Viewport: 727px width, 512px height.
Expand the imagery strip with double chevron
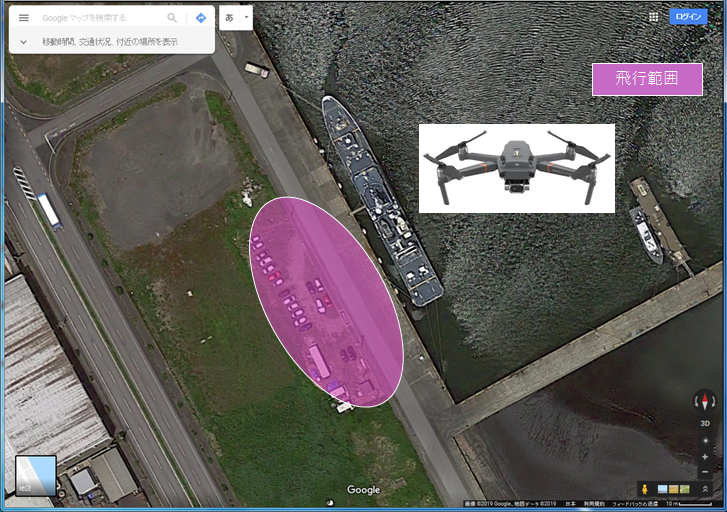point(704,488)
